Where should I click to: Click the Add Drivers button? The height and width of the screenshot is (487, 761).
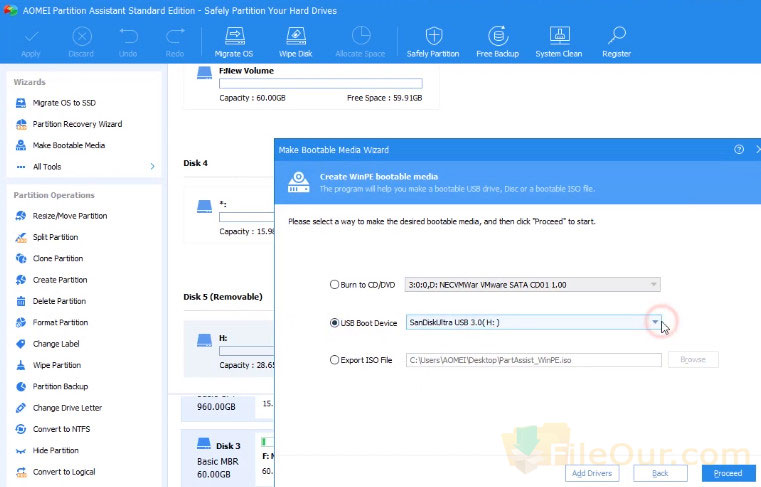pos(592,473)
